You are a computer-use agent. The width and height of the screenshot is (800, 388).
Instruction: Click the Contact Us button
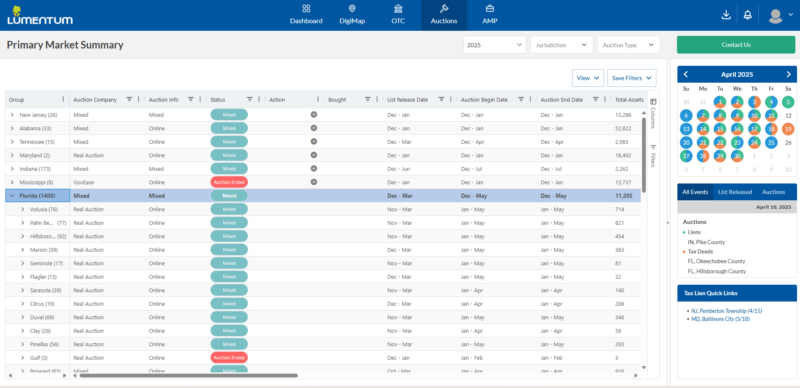click(x=736, y=45)
